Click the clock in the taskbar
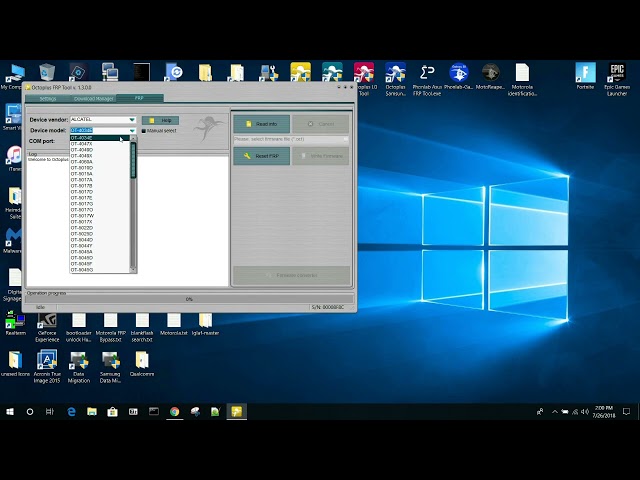This screenshot has height=480, width=640. click(x=604, y=412)
